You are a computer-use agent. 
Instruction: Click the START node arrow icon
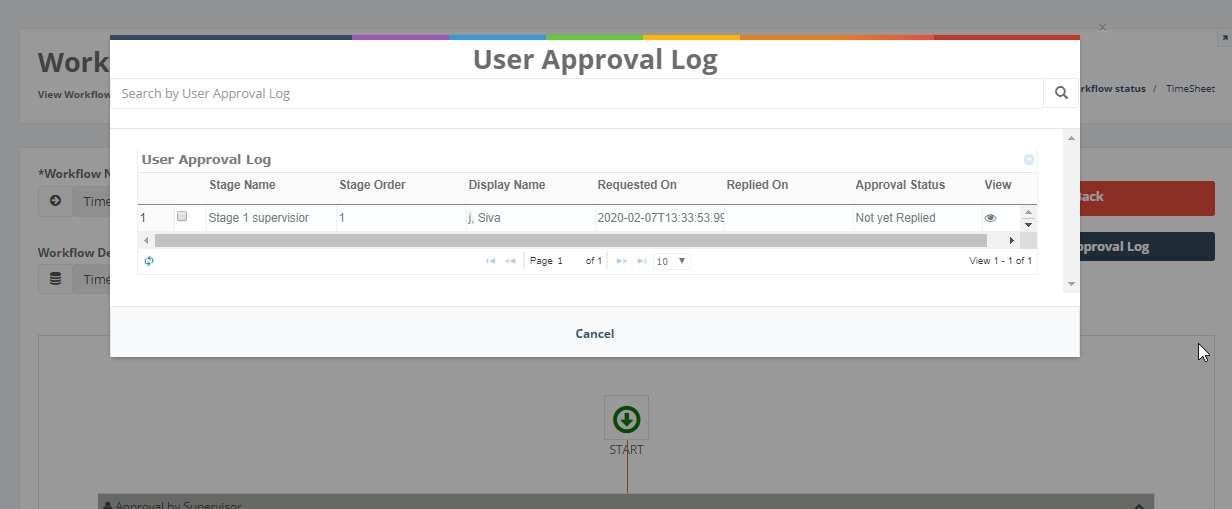pos(626,418)
